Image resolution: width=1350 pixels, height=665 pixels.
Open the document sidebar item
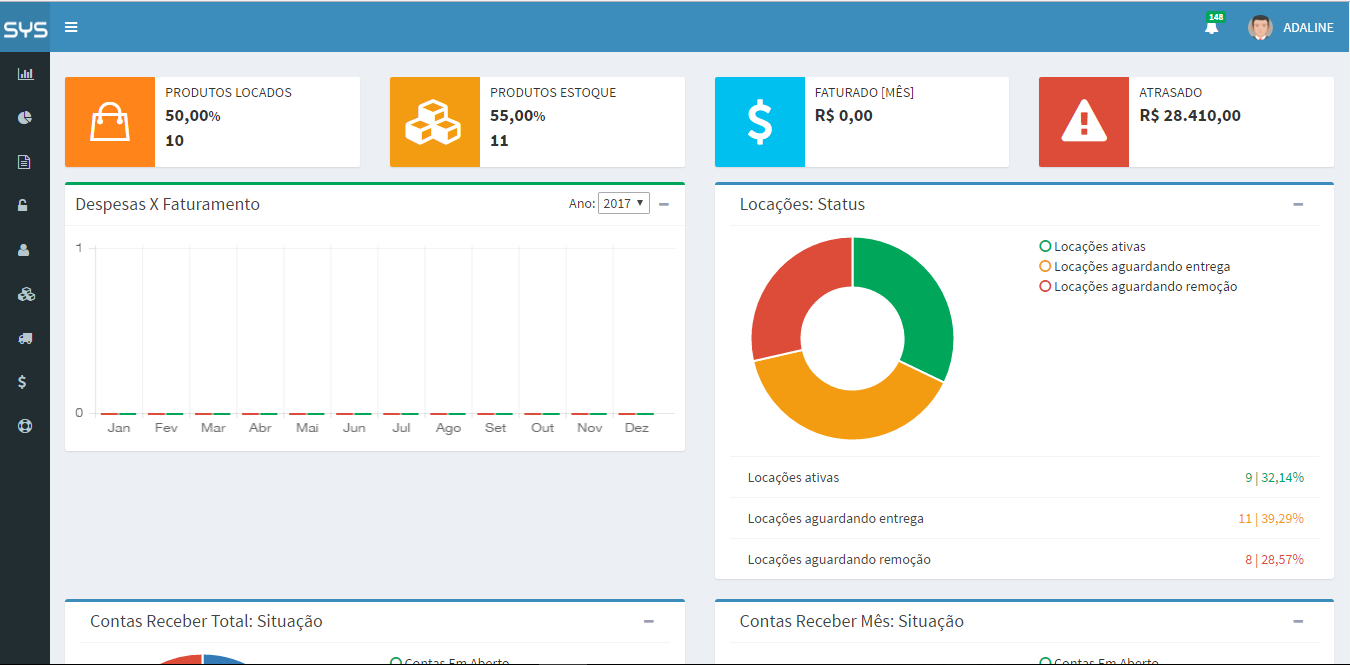click(25, 162)
